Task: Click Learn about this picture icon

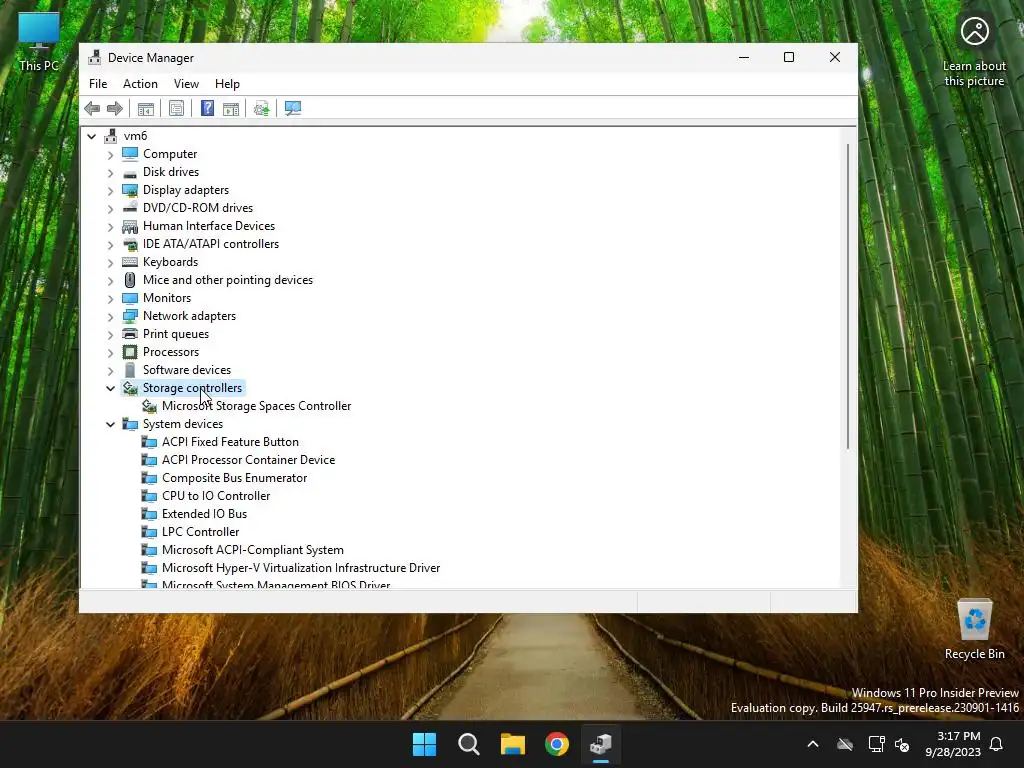Action: tap(974, 31)
